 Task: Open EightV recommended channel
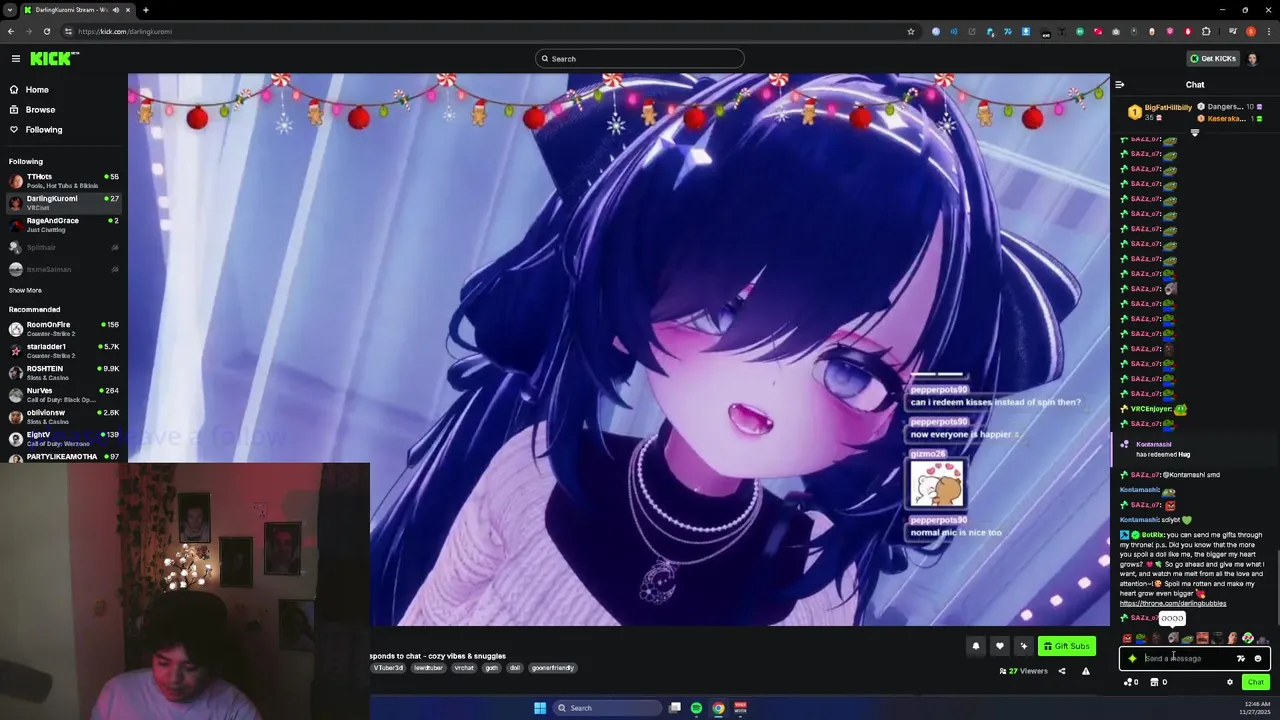[x=64, y=439]
